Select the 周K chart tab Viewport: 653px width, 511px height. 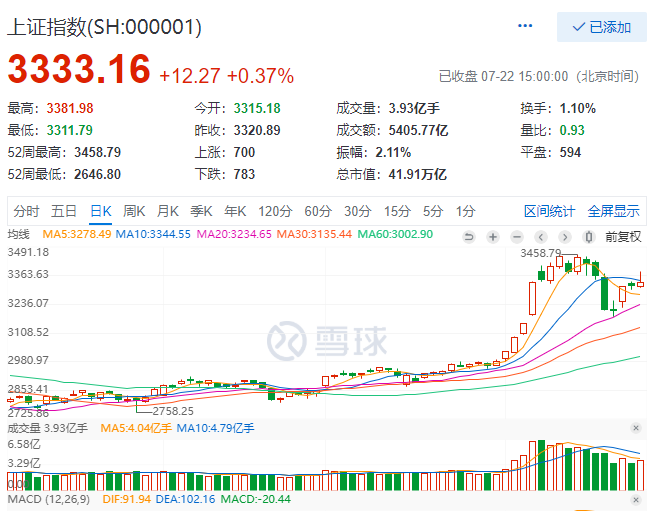134,211
